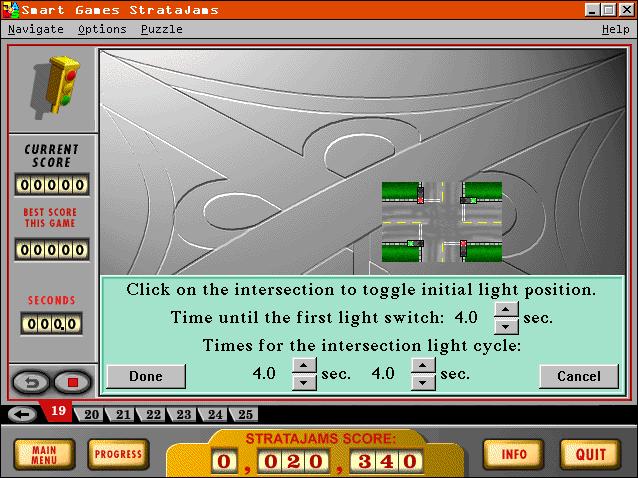Click the red stop square button

coord(73,382)
